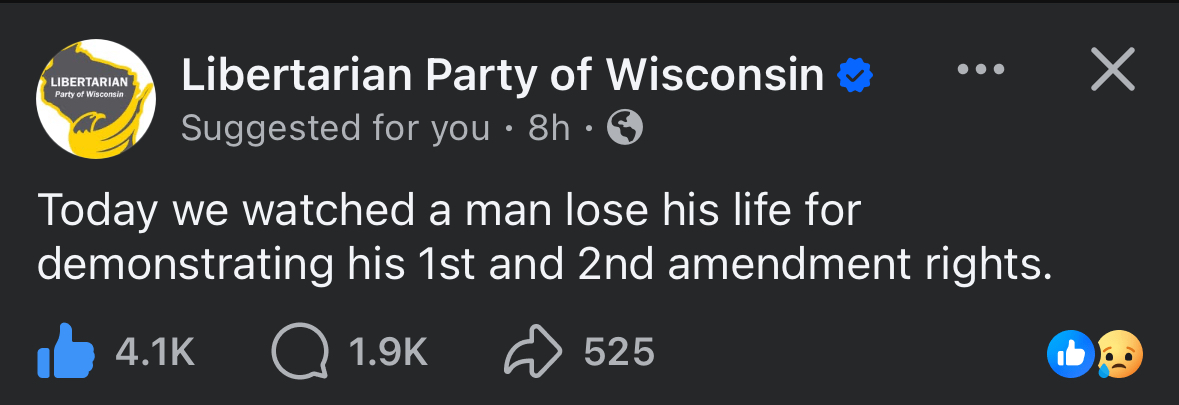Viewport: 1179px width, 405px height.
Task: Click the blue verified badge
Action: [x=856, y=75]
